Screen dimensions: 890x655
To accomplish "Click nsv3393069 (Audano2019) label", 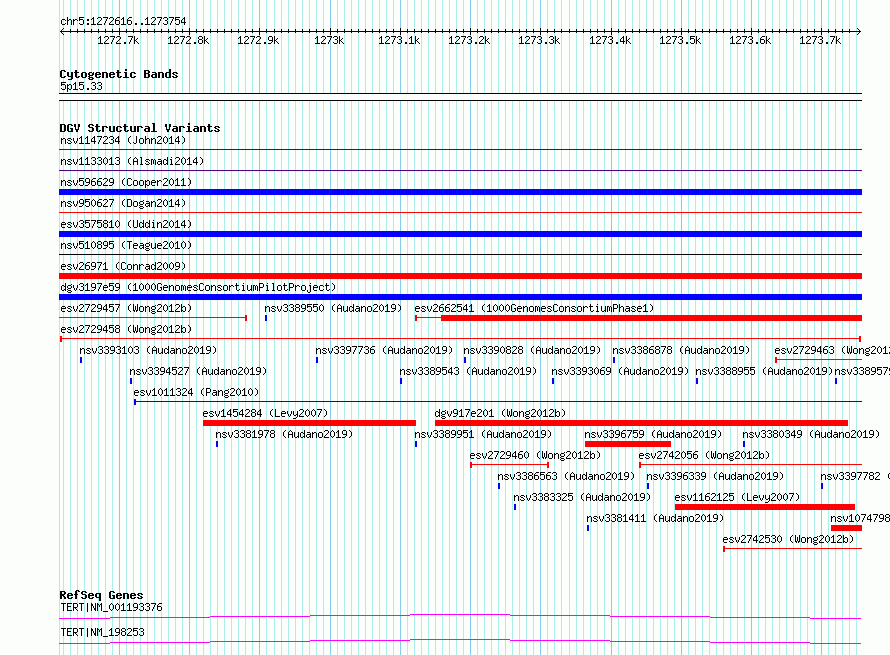I will click(620, 371).
